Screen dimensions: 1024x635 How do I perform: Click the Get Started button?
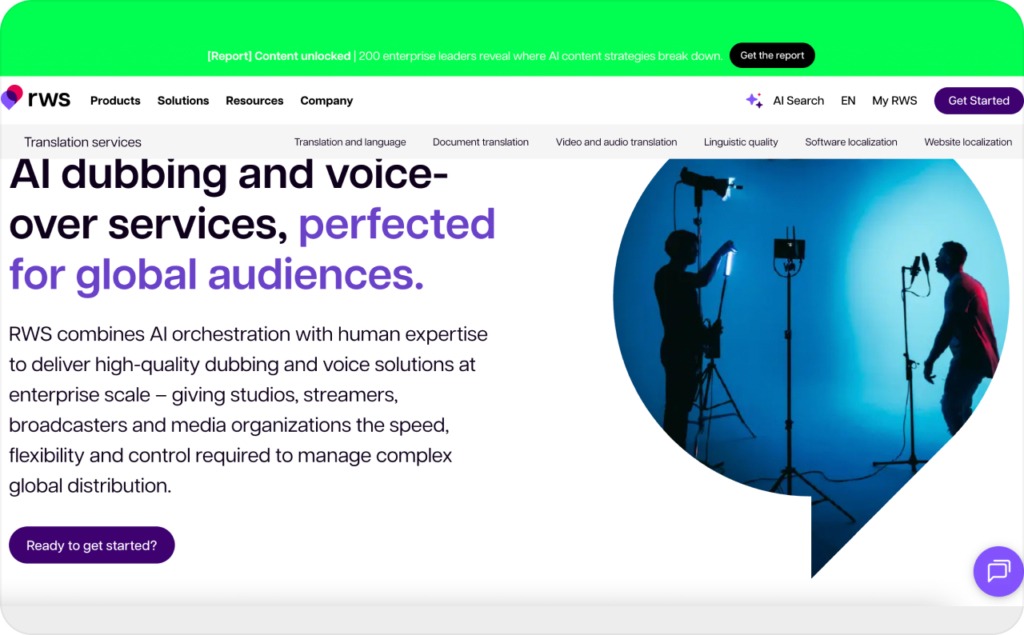coord(978,101)
